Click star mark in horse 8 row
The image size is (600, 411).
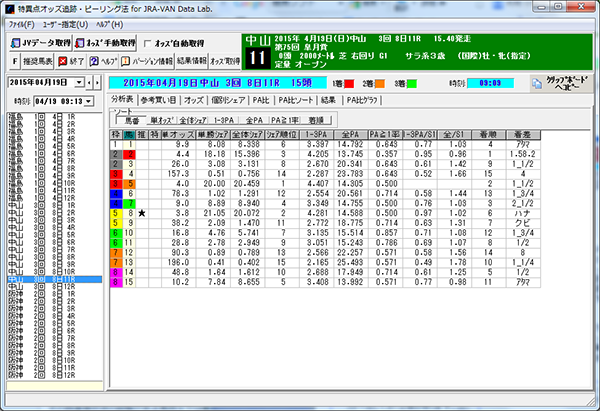(142, 213)
